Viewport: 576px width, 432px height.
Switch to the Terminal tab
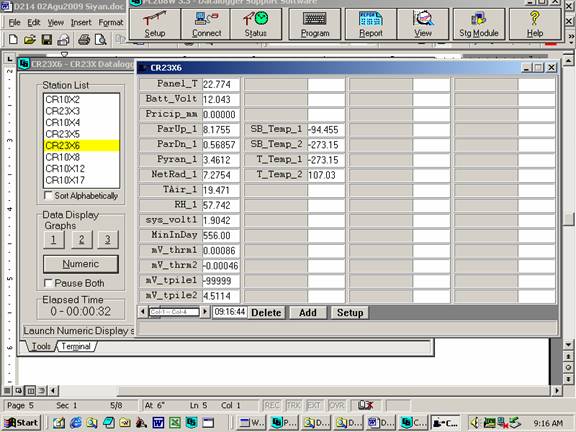point(76,346)
